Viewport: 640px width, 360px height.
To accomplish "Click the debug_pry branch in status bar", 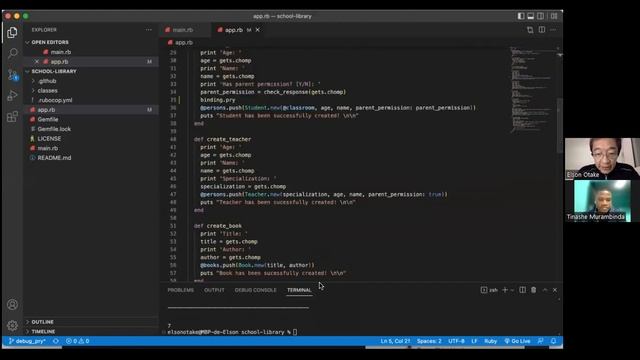I will [27, 341].
